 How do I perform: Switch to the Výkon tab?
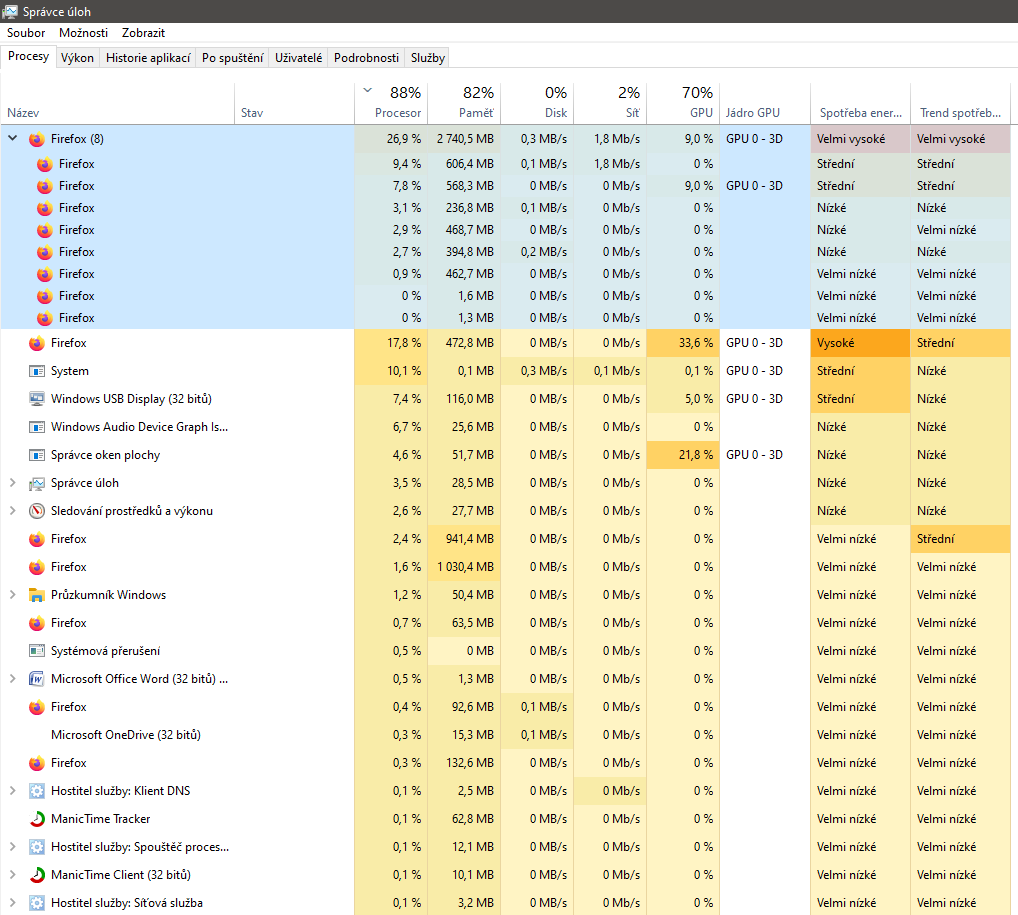coord(77,58)
